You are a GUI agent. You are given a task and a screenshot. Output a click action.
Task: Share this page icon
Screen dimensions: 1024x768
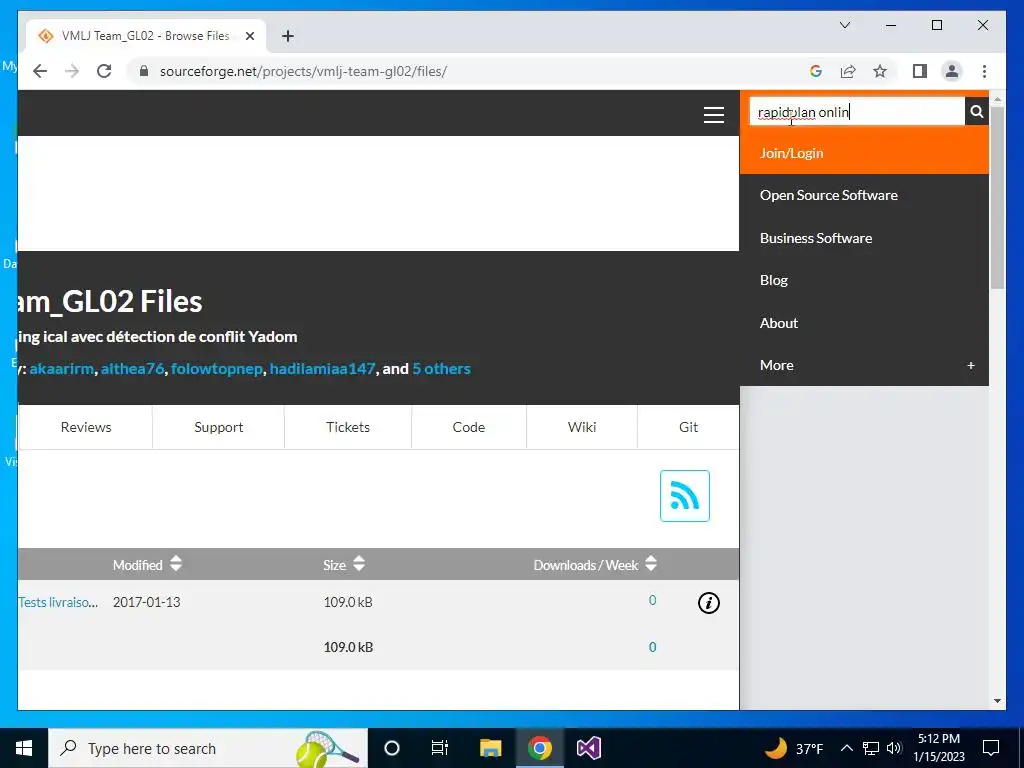pos(848,71)
